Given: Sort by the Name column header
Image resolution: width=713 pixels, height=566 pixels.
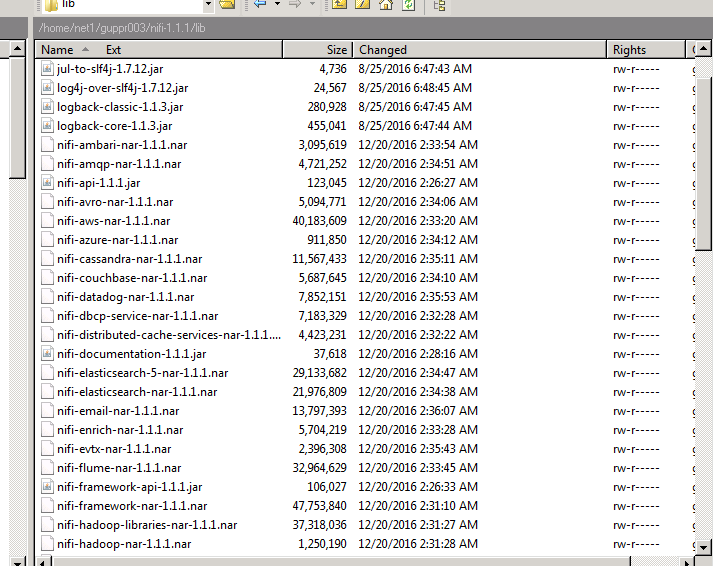Looking at the screenshot, I should [x=57, y=50].
